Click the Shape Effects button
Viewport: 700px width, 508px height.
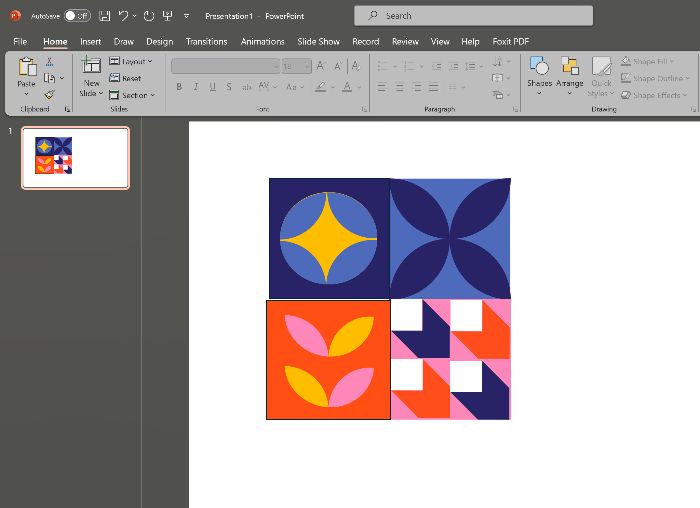point(654,95)
